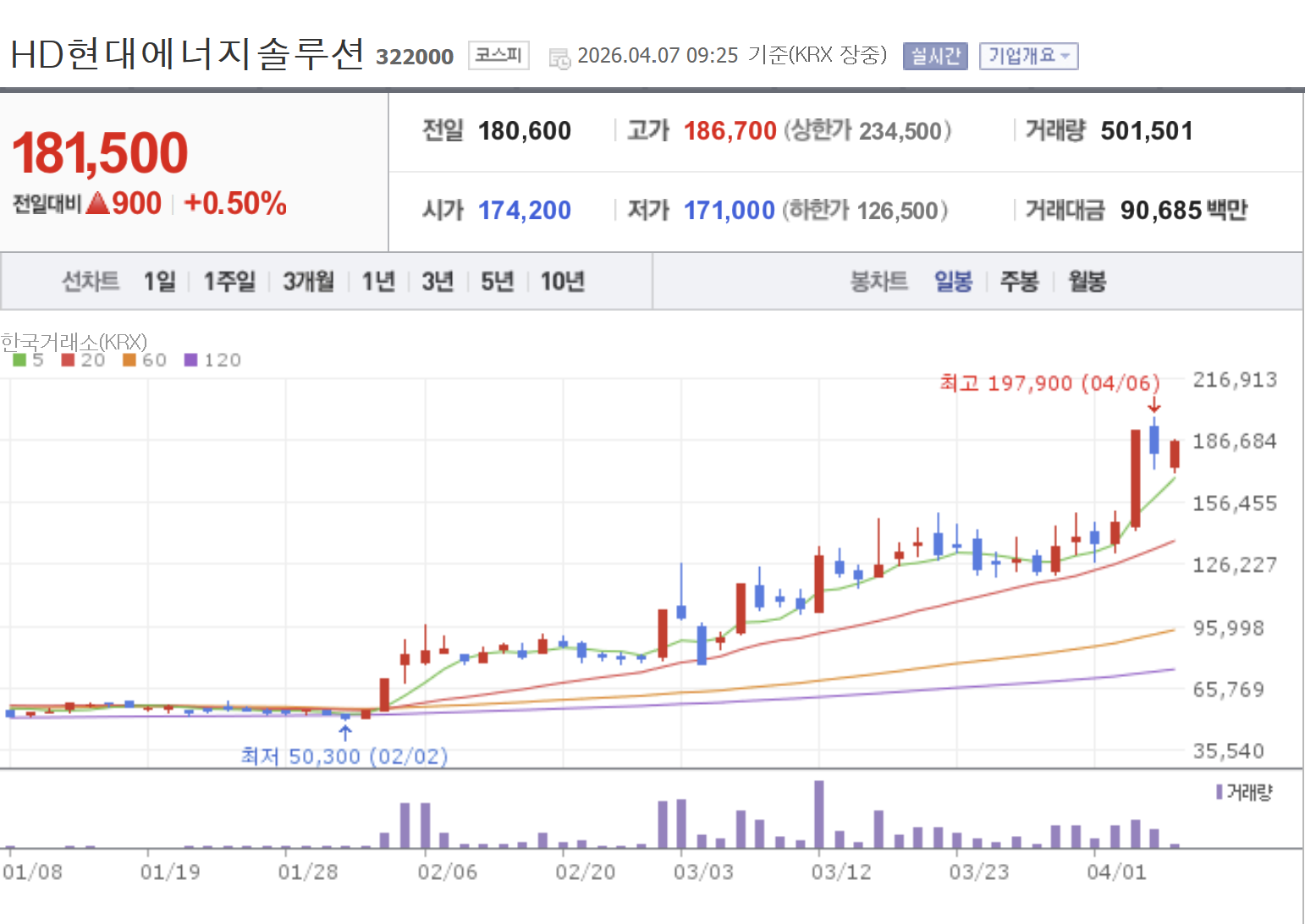Click volume value 501,501

click(x=1147, y=131)
